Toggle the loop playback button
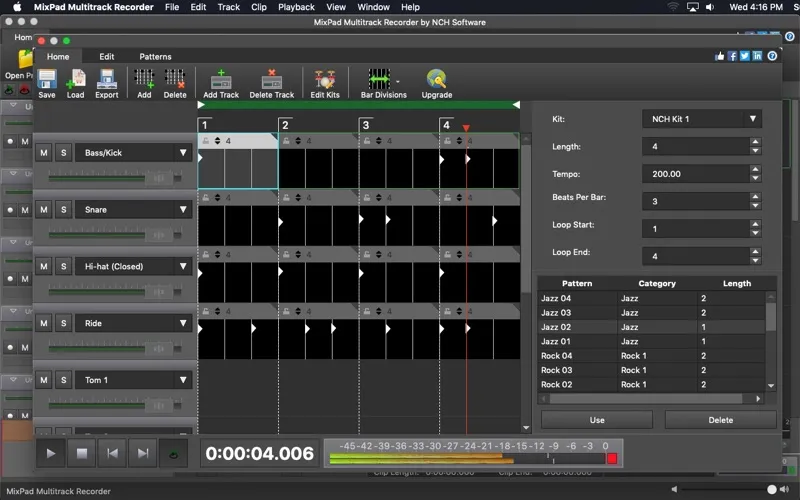The width and height of the screenshot is (800, 500). 173,453
